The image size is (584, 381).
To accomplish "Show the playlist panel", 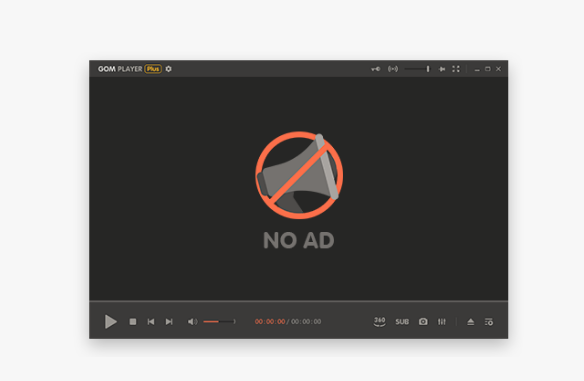I will click(489, 322).
